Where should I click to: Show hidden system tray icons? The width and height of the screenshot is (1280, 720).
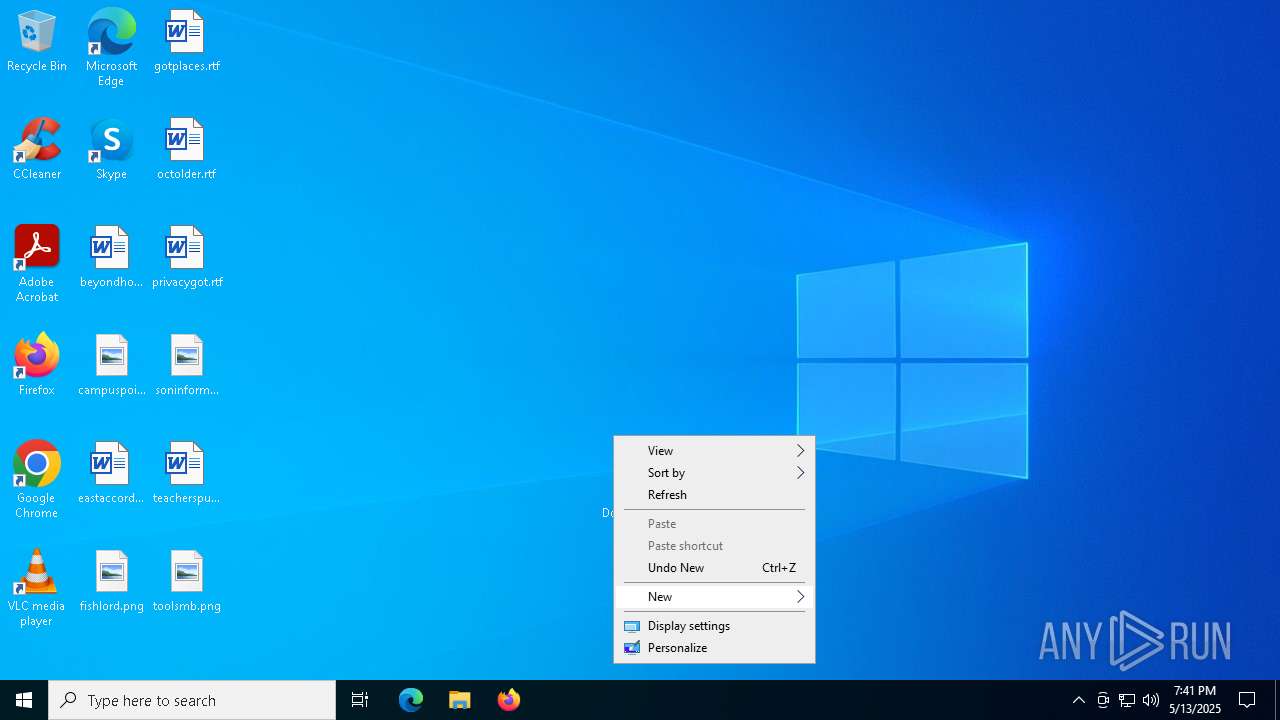tap(1079, 700)
